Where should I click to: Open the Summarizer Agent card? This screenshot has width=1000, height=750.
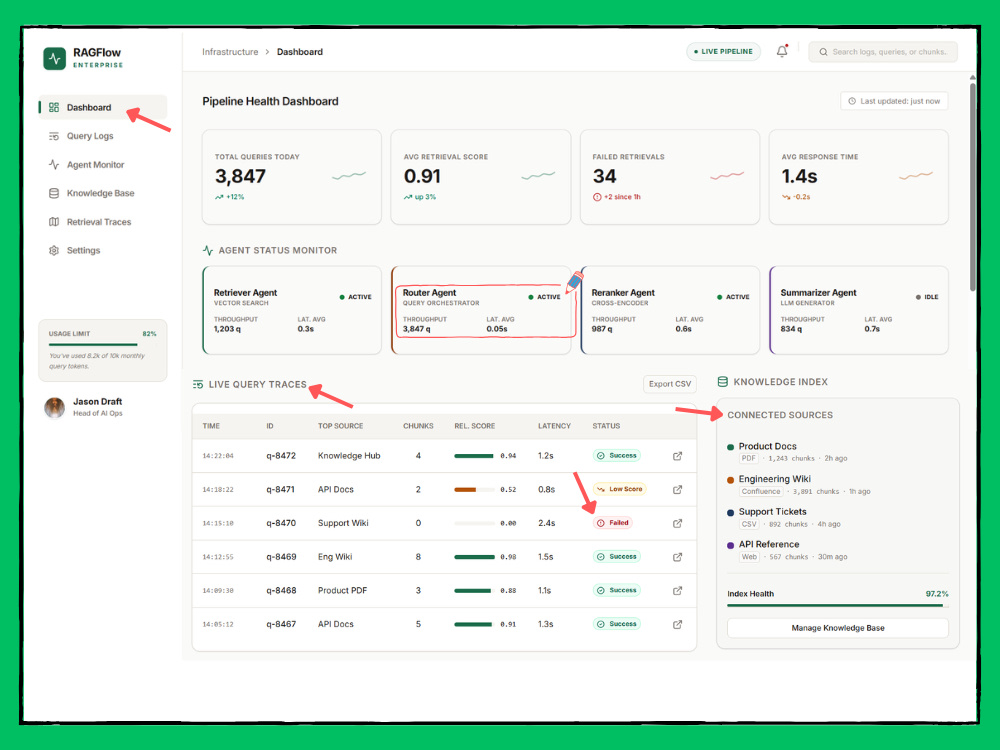859,310
